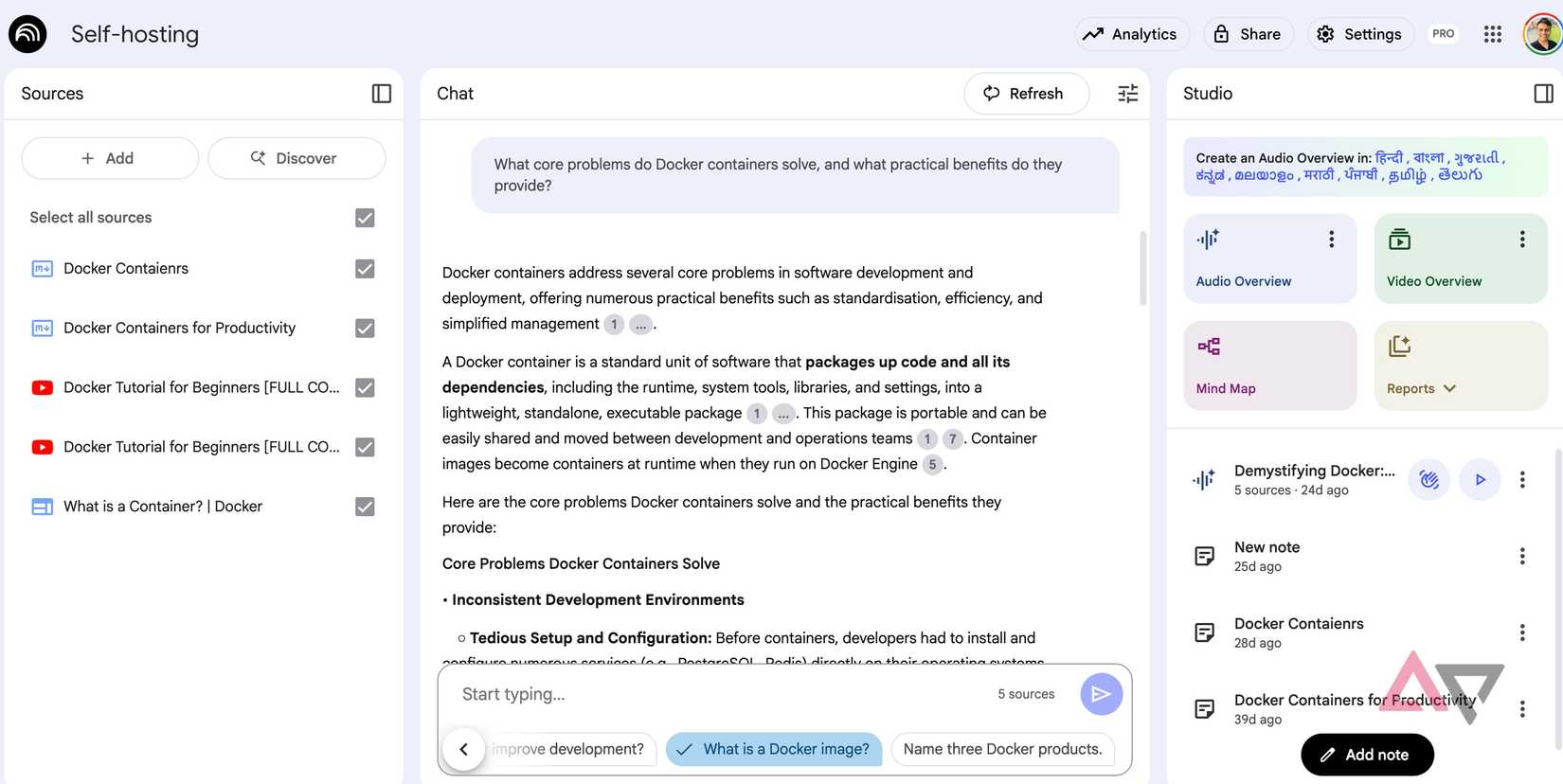This screenshot has height=784, width=1563.
Task: Open the Analytics view
Action: coord(1132,33)
